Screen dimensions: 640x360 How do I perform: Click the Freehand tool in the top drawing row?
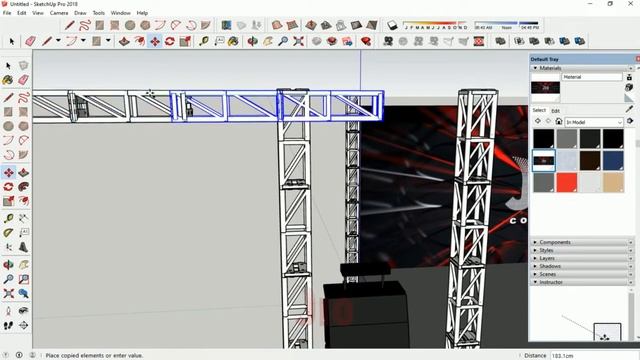coord(84,25)
